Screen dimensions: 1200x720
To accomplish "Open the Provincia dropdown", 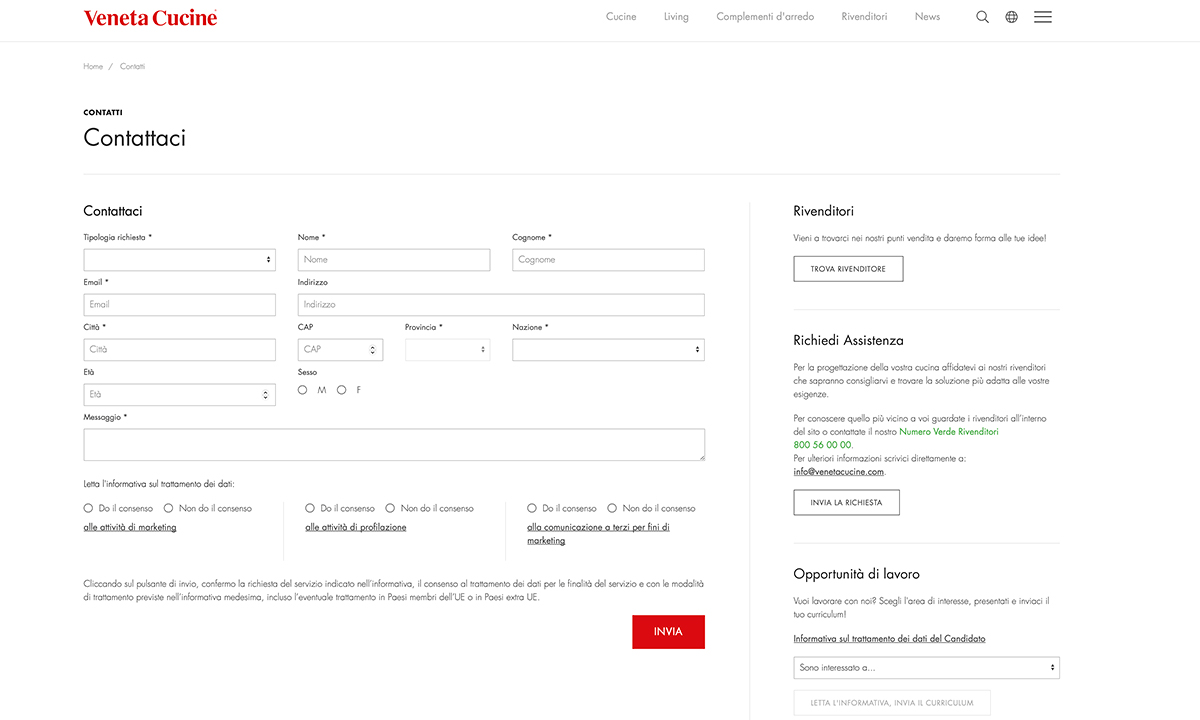I will point(447,350).
